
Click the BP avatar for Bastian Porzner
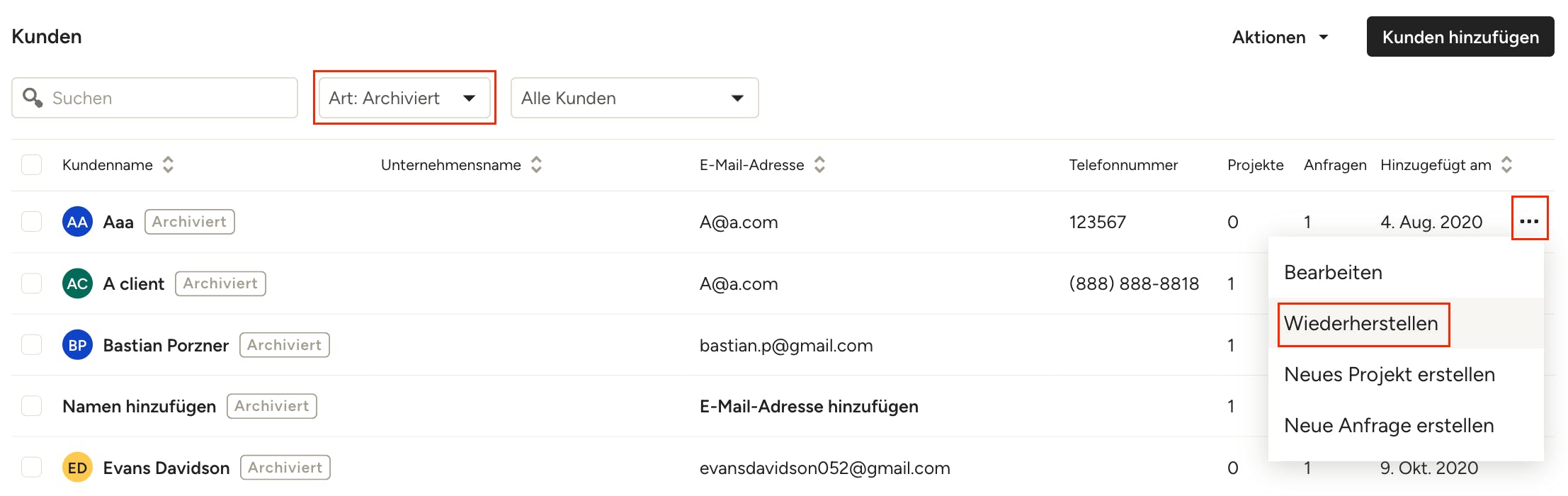click(77, 345)
